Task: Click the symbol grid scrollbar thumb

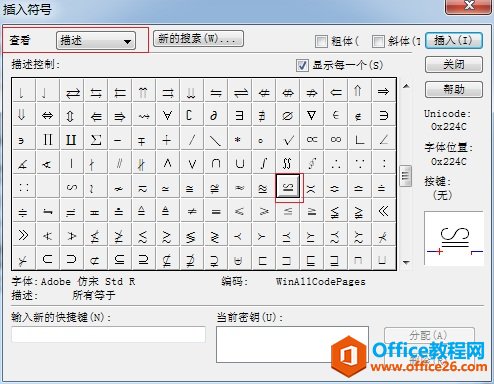Action: point(405,176)
